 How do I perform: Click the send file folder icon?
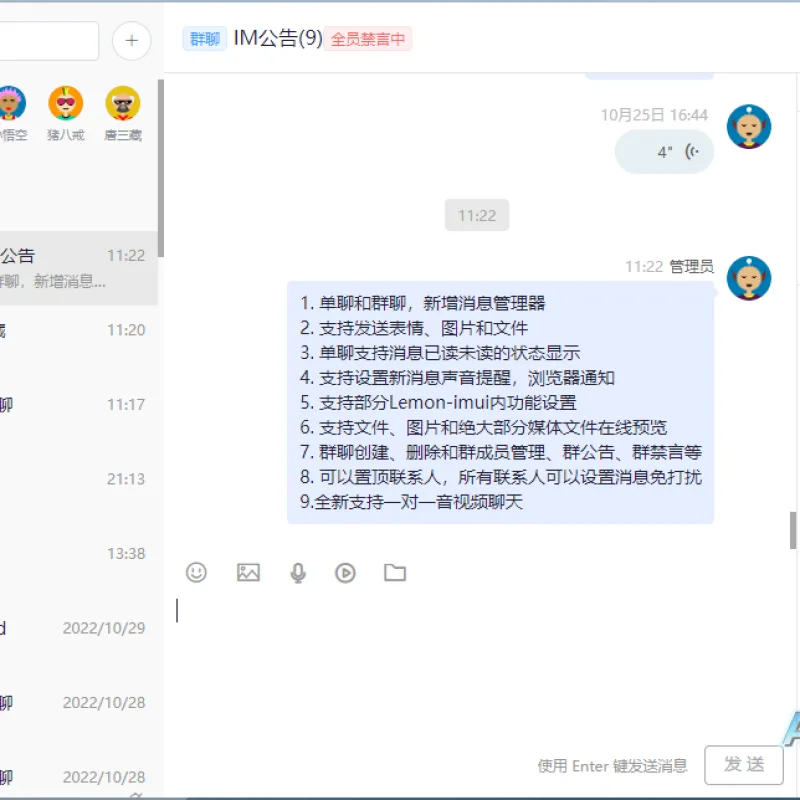[395, 572]
